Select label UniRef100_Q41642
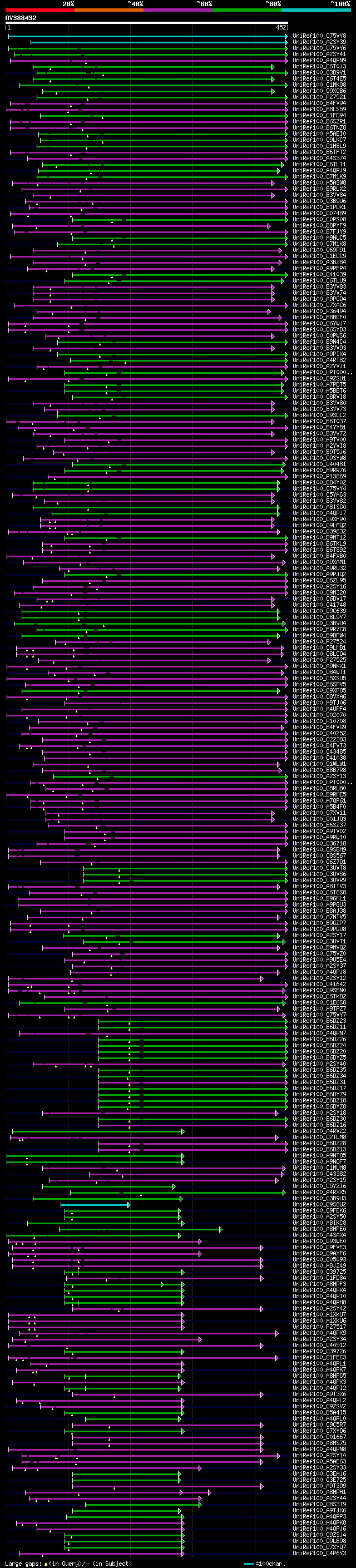This screenshot has width=356, height=1568. point(319,985)
